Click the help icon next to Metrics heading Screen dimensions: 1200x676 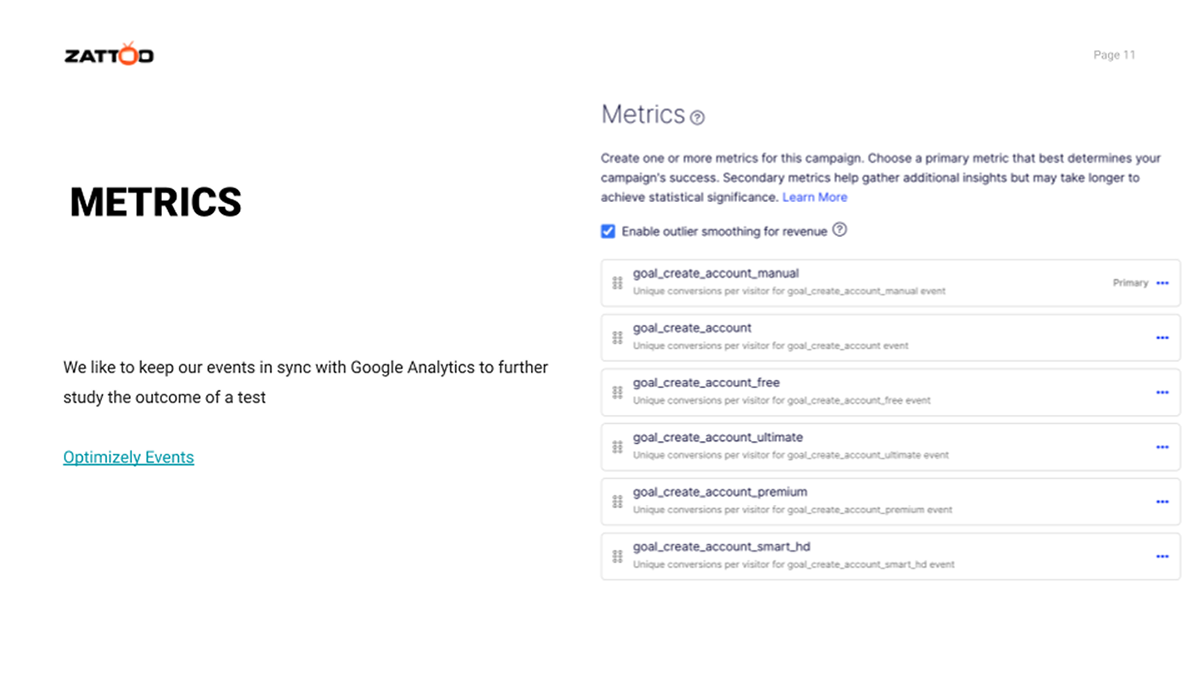(x=697, y=117)
